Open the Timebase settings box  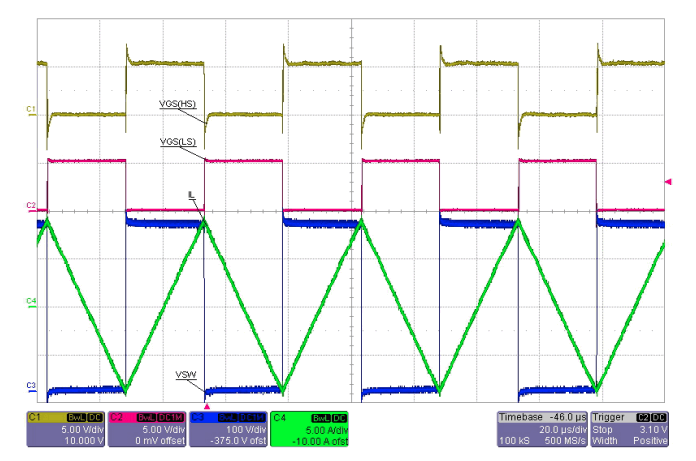click(x=542, y=429)
